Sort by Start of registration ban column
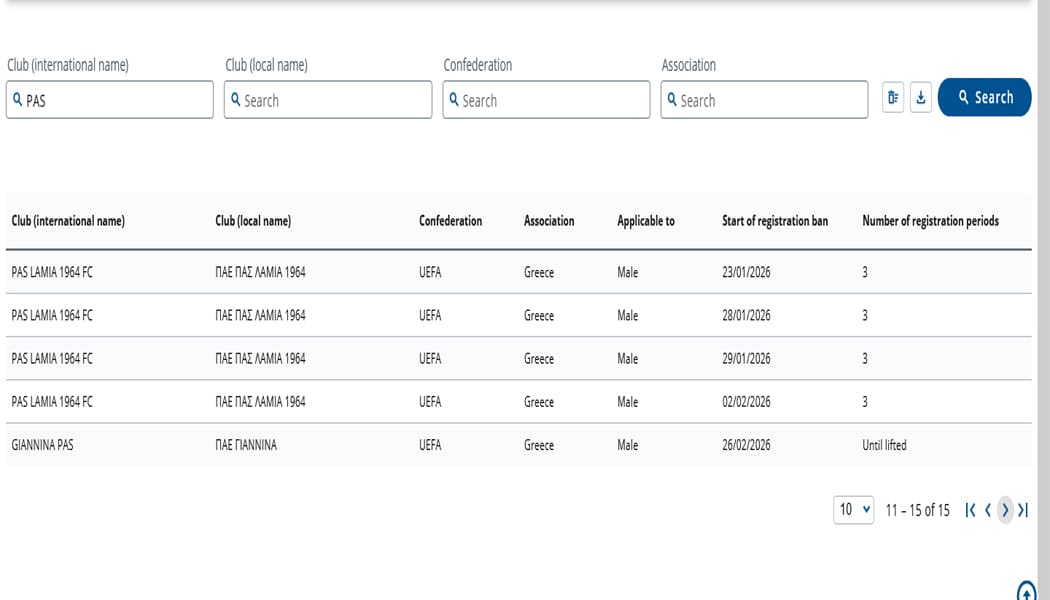Image resolution: width=1050 pixels, height=600 pixels. [774, 221]
